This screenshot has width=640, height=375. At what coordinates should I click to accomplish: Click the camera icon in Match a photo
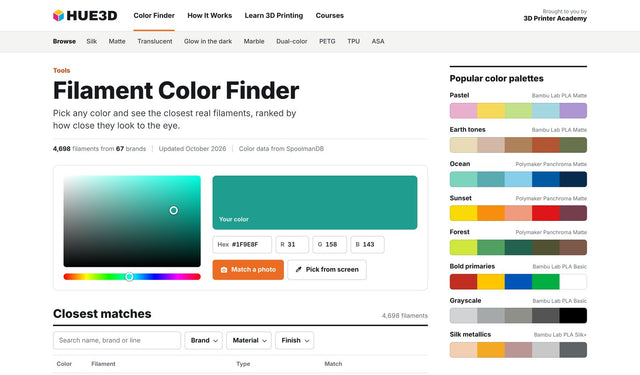[x=224, y=270]
